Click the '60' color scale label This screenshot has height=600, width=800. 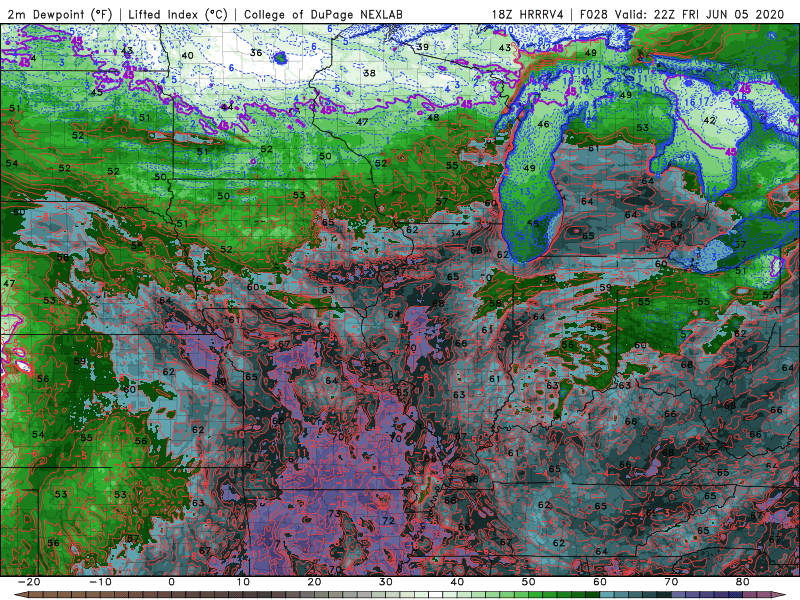pyautogui.click(x=600, y=582)
